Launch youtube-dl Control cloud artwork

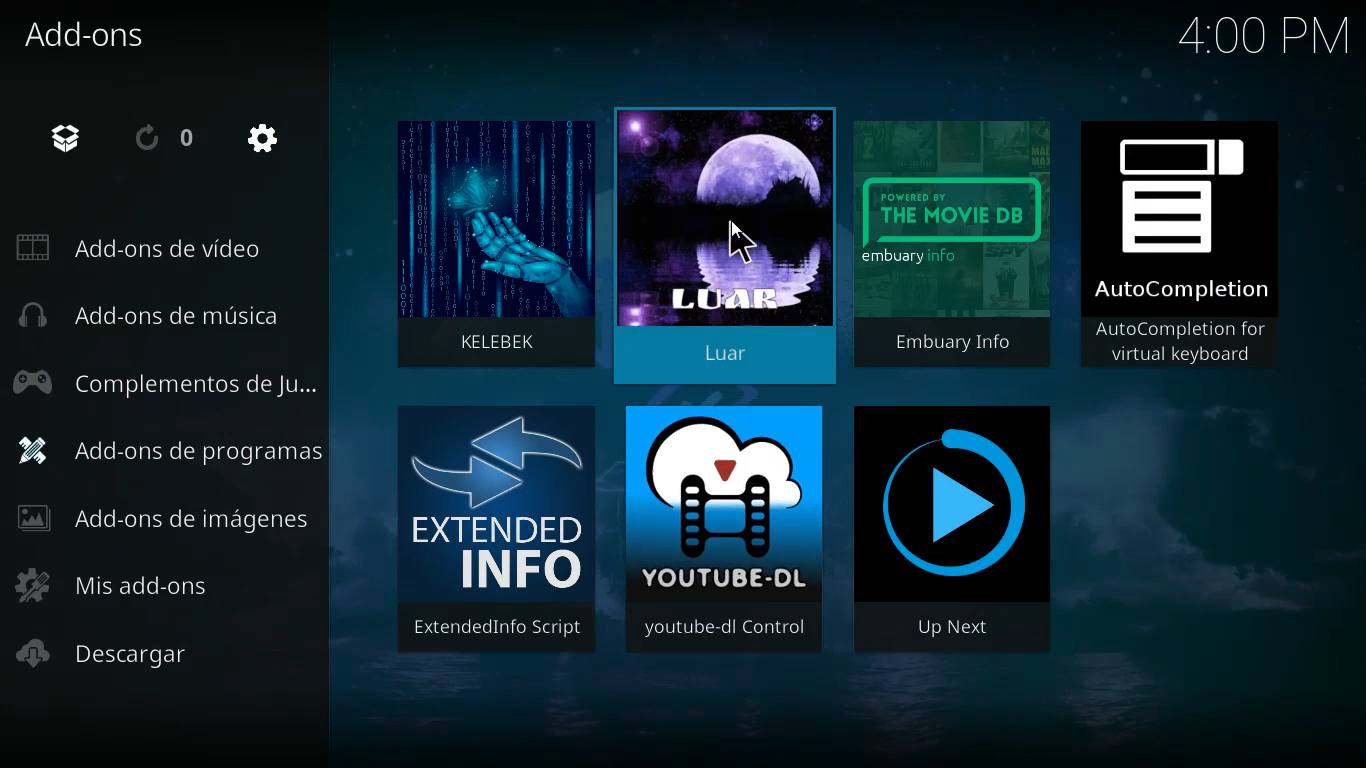coord(724,504)
